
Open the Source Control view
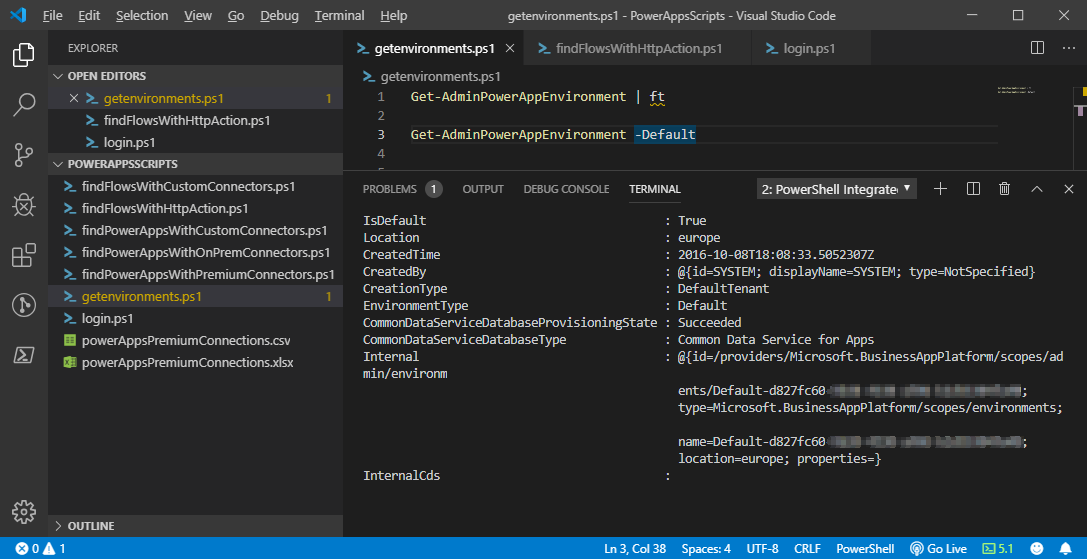tap(24, 154)
